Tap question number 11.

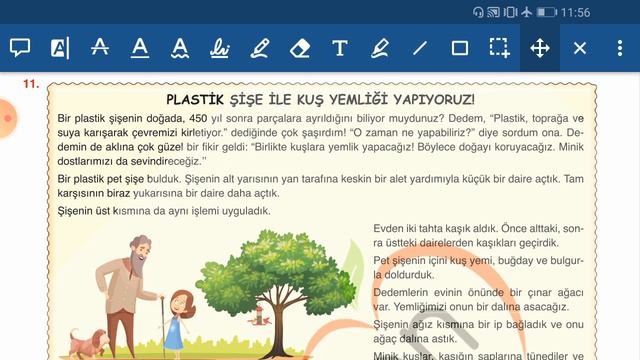coord(31,84)
